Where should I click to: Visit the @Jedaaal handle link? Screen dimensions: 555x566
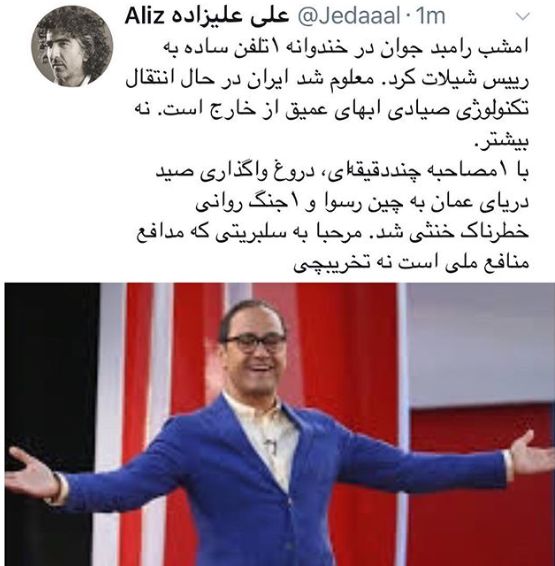[x=348, y=17]
